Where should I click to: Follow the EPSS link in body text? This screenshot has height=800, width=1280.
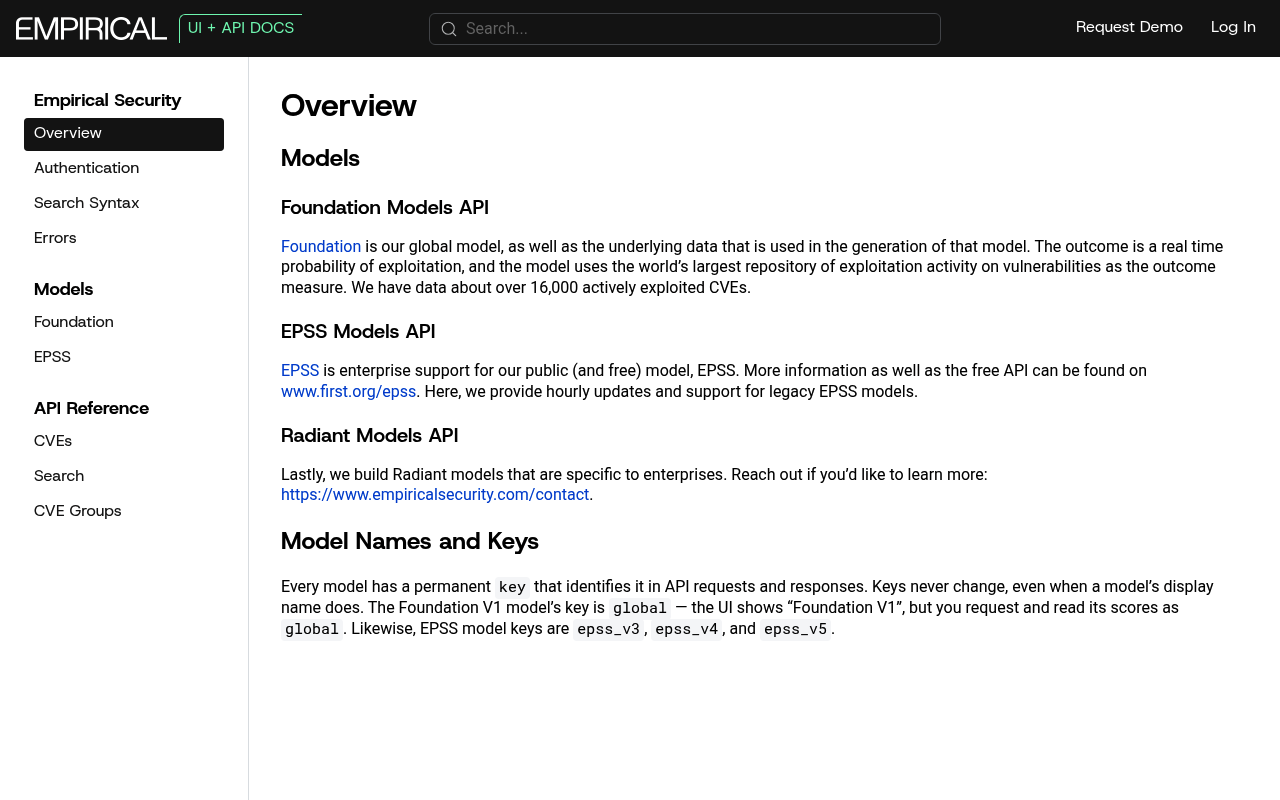(300, 371)
